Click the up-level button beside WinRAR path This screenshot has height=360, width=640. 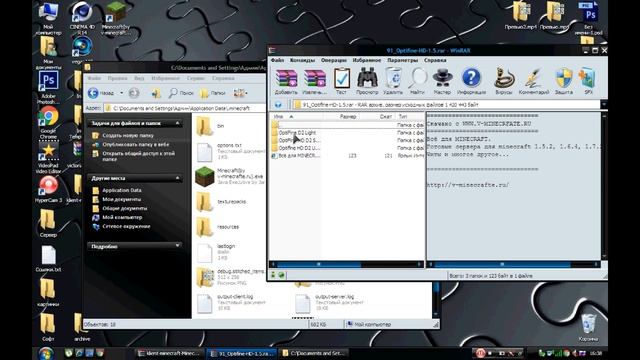[x=278, y=105]
